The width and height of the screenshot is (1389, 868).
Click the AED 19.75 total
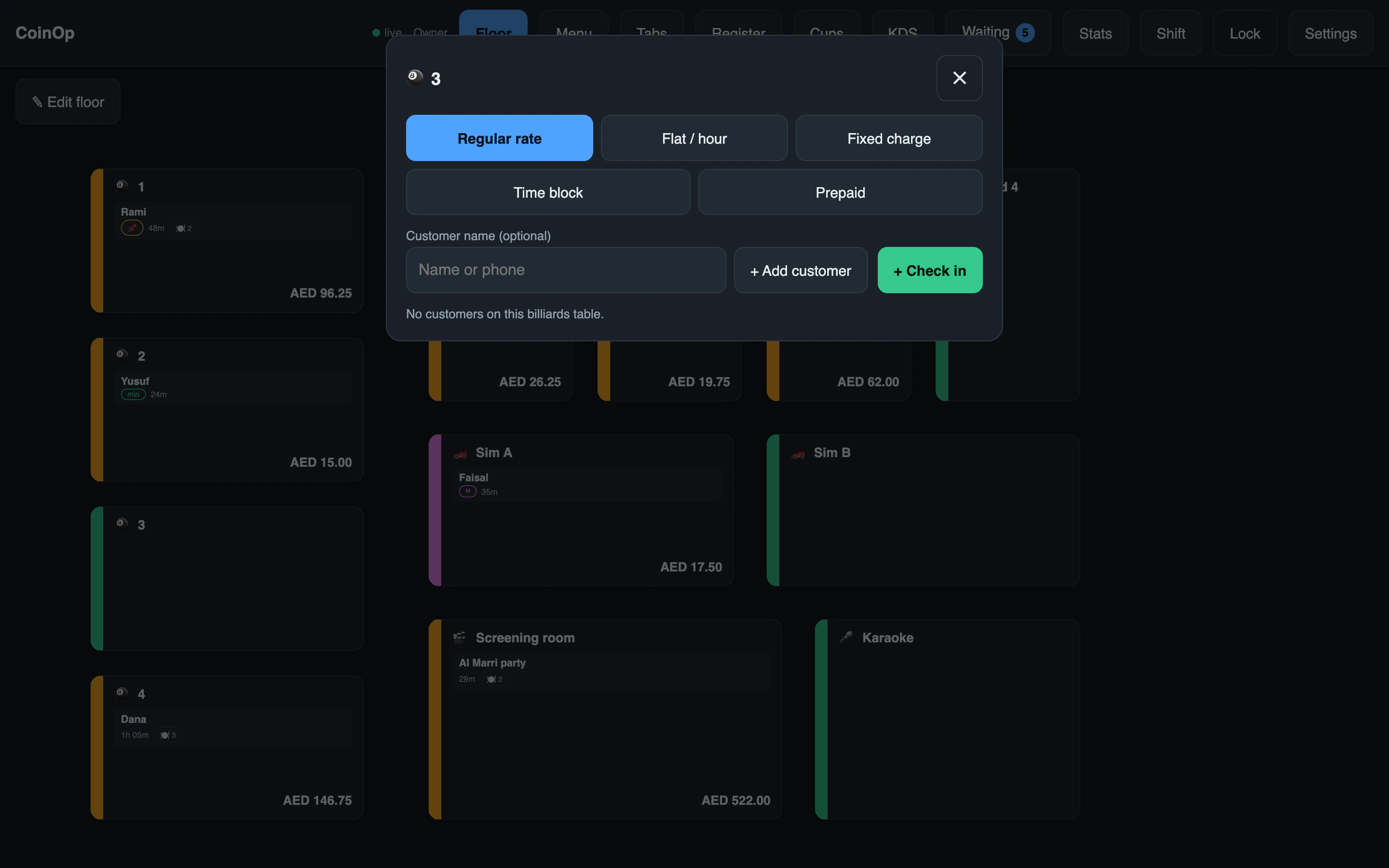[699, 382]
